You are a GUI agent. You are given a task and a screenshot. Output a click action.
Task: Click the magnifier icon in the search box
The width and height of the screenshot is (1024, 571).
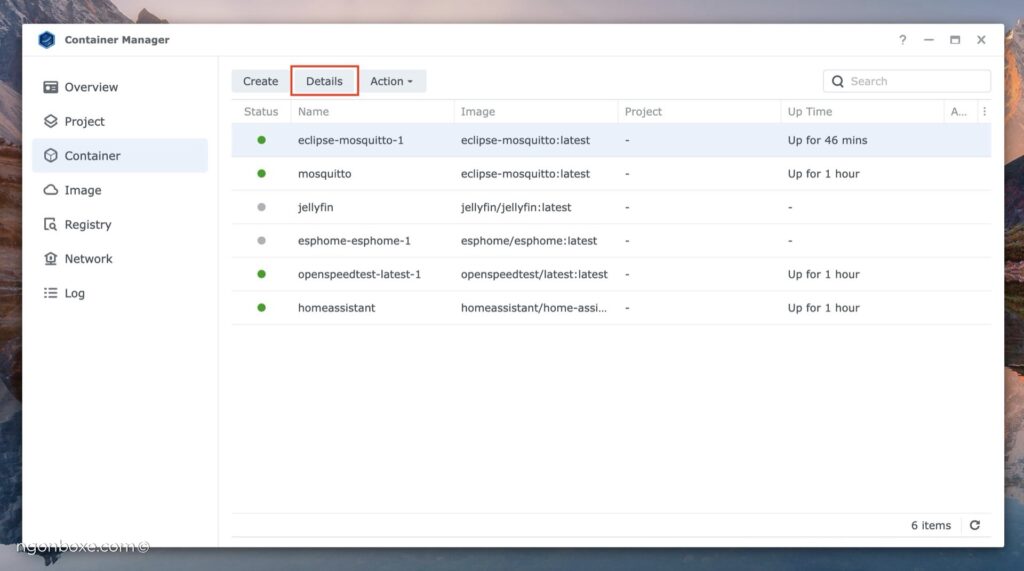pos(837,81)
